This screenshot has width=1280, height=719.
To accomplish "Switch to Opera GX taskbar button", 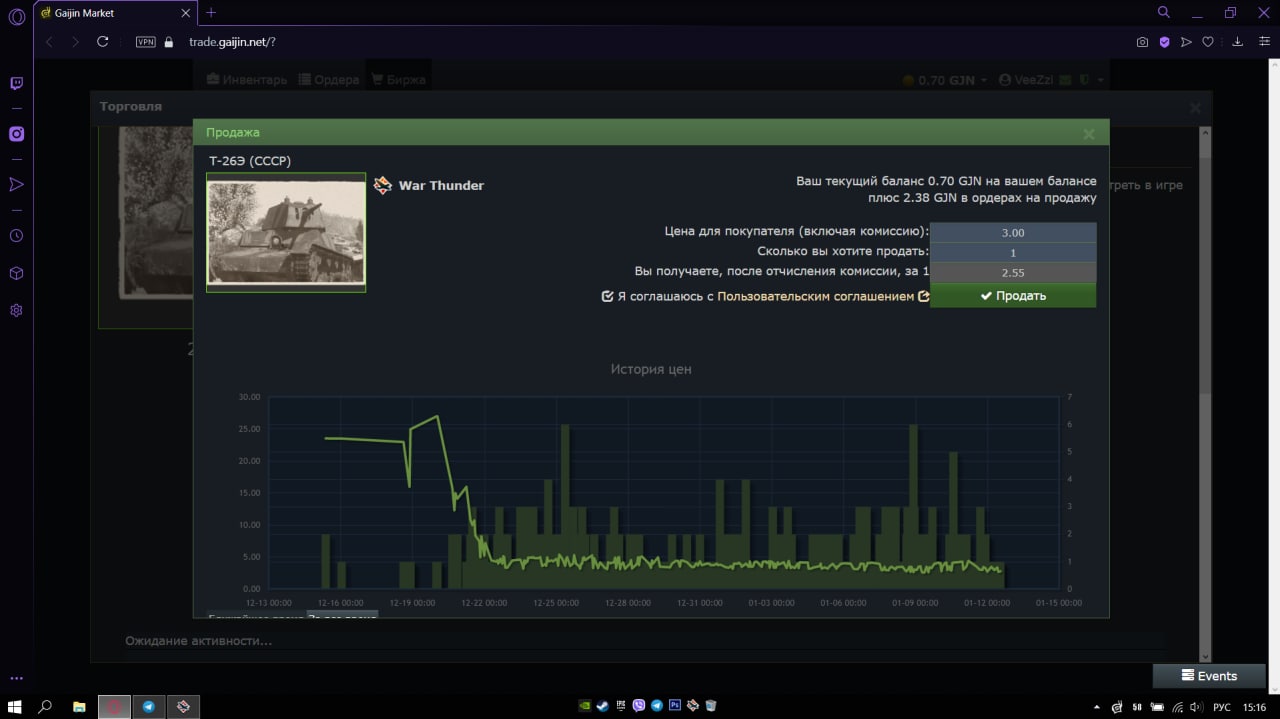I will coord(114,706).
